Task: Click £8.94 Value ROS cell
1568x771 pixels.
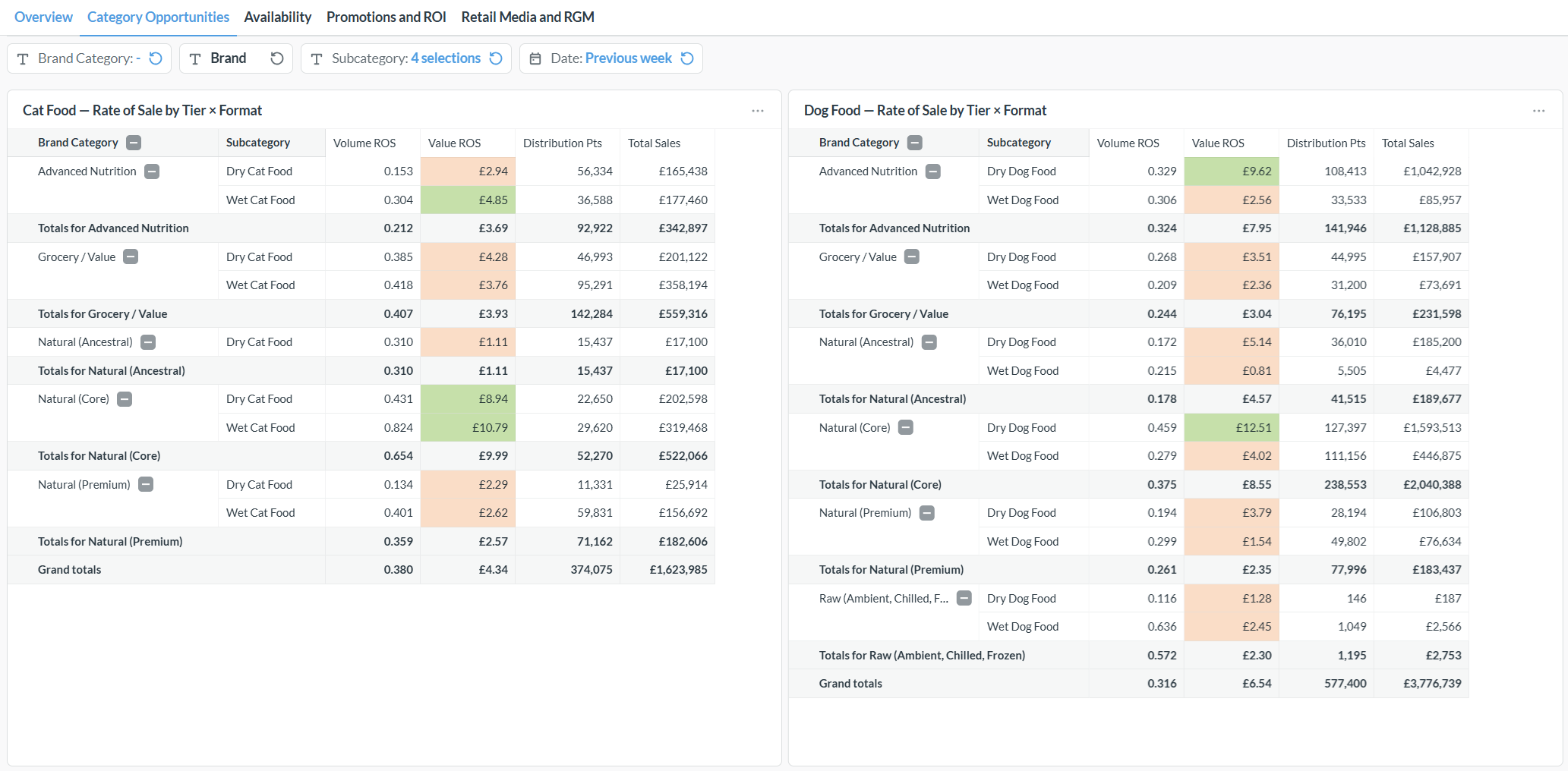Action: pyautogui.click(x=468, y=399)
